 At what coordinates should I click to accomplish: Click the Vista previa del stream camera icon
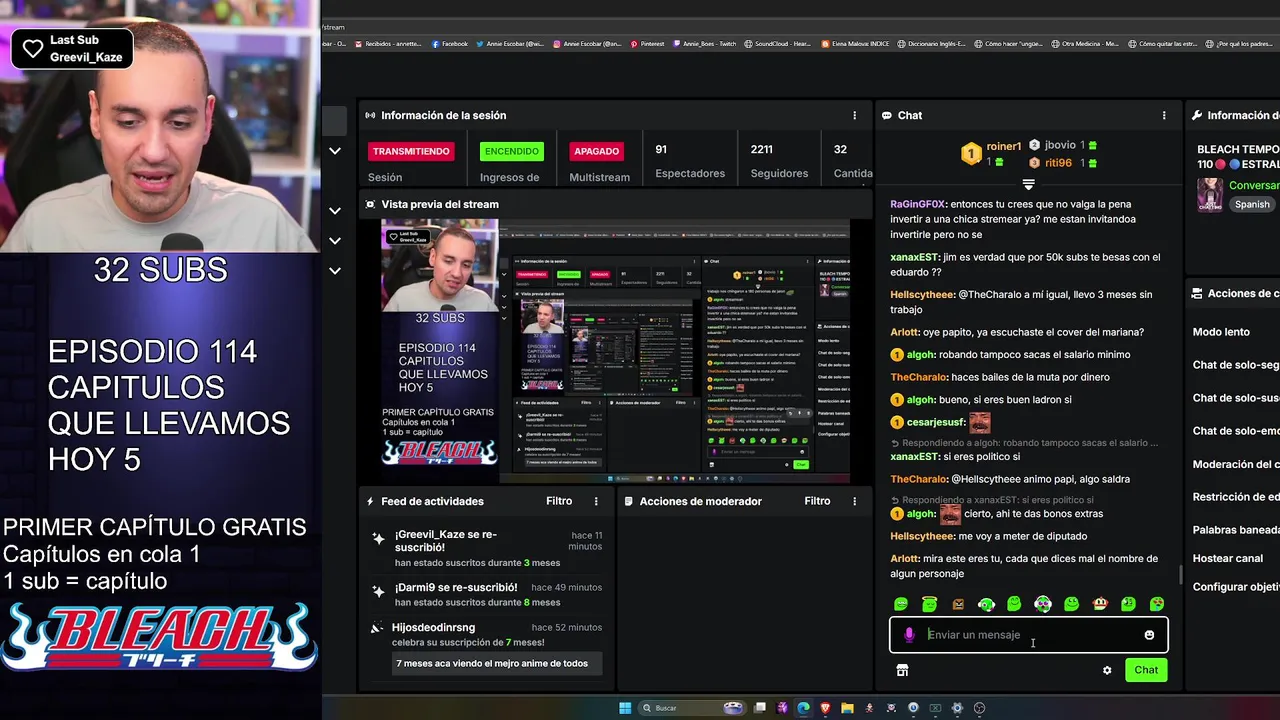(x=371, y=204)
